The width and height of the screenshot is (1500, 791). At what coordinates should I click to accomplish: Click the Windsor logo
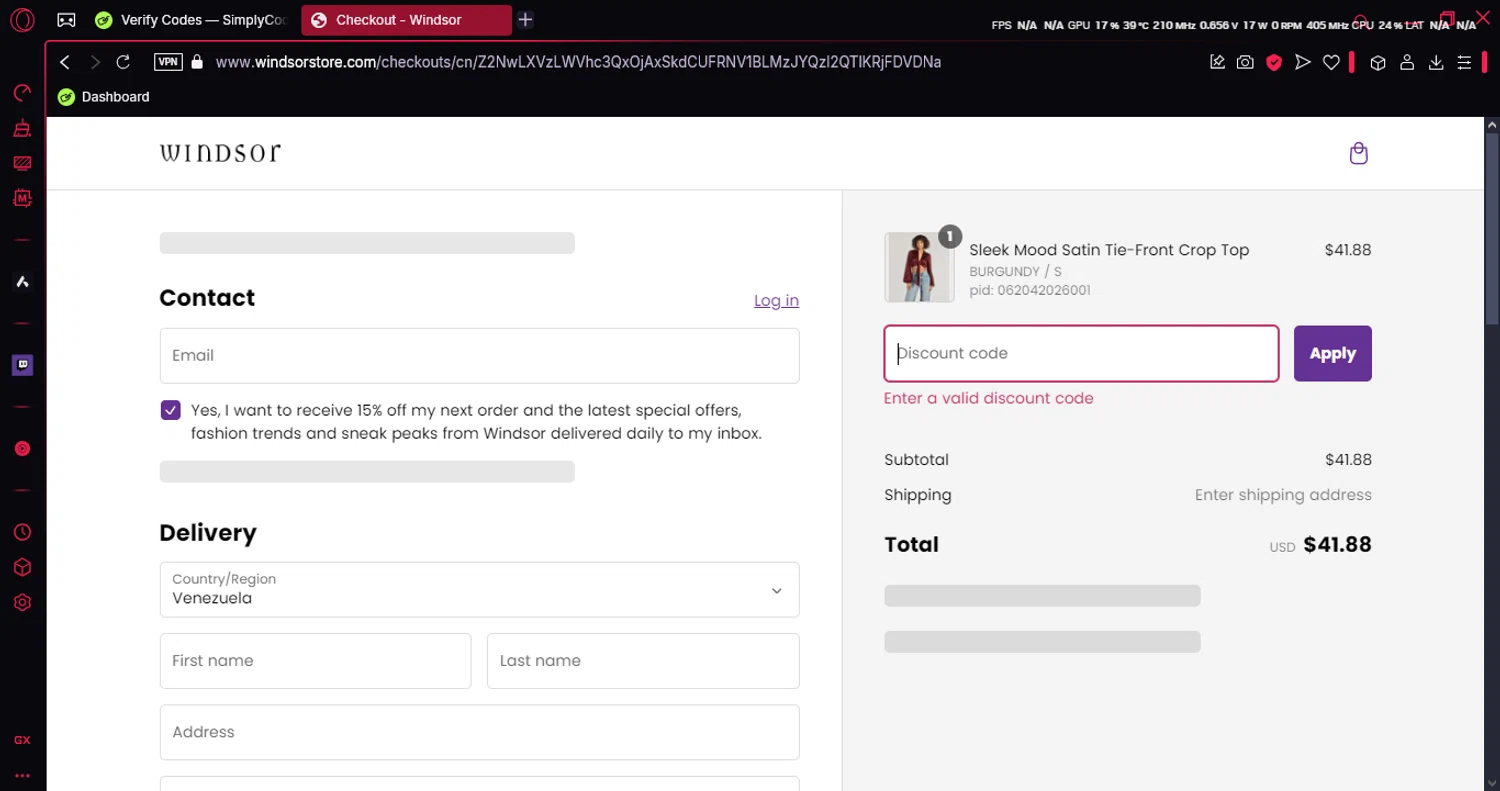pos(220,152)
